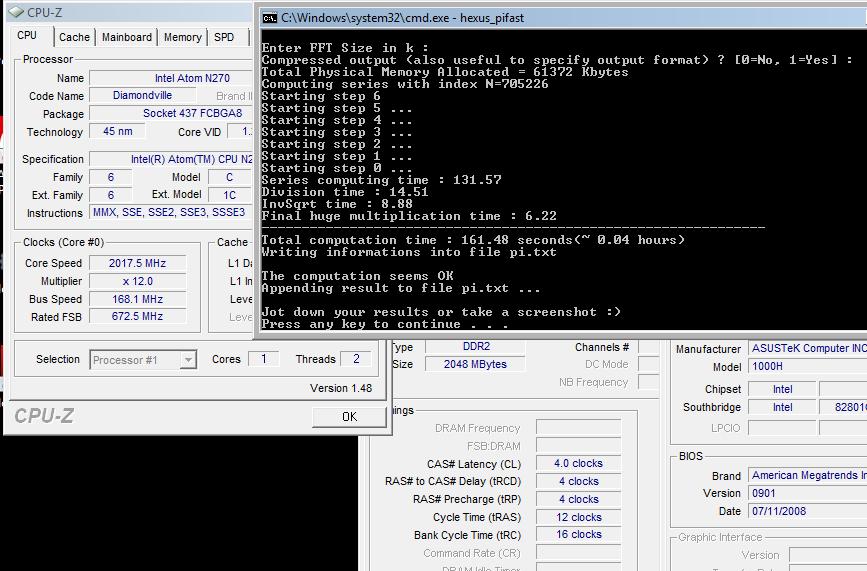Click the Package value Socket 437 FCBGA8
Image resolution: width=867 pixels, height=571 pixels.
(171, 113)
